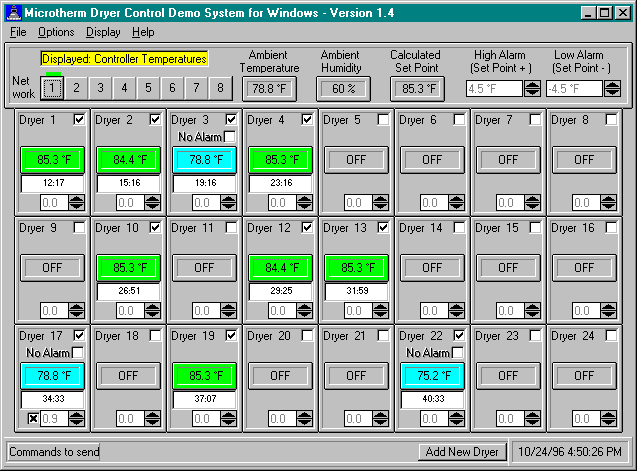The width and height of the screenshot is (637, 471).
Task: Click the Dryer 20 OFF button
Action: (280, 376)
